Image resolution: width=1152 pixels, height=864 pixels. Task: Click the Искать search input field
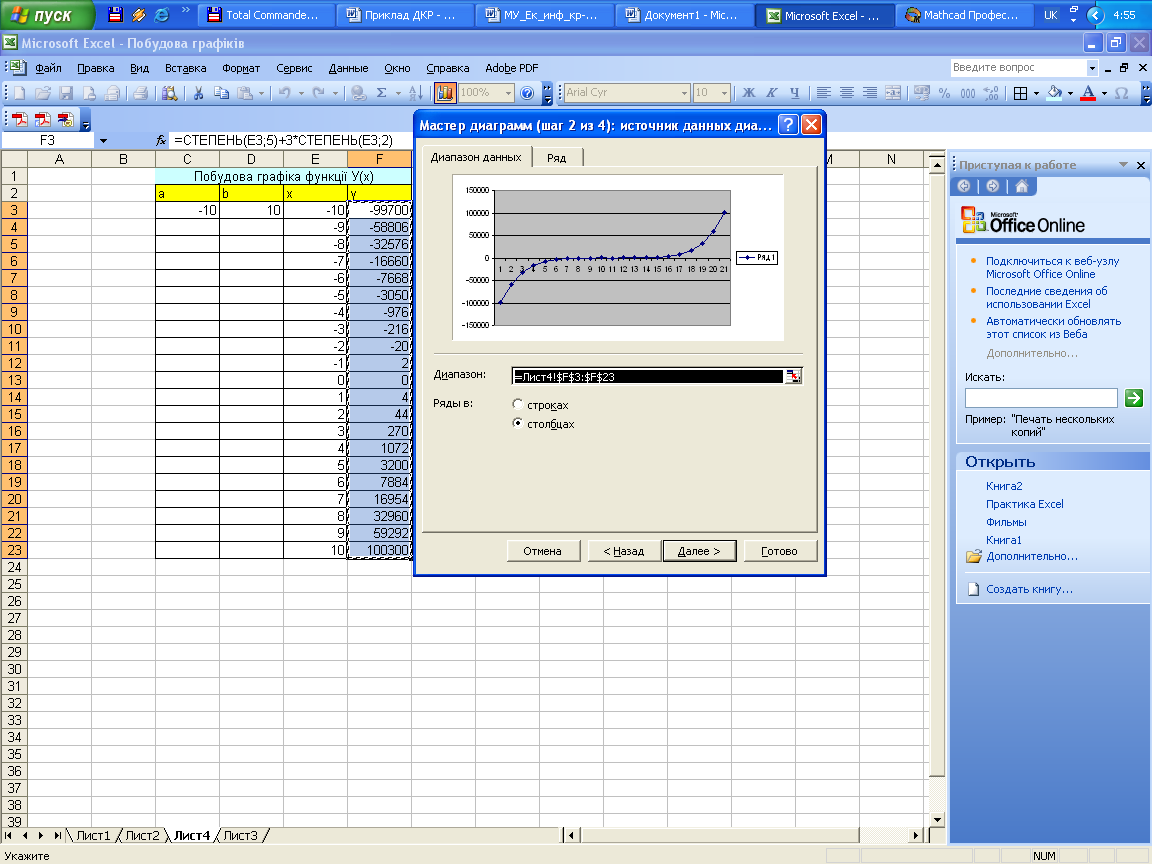tap(1040, 398)
